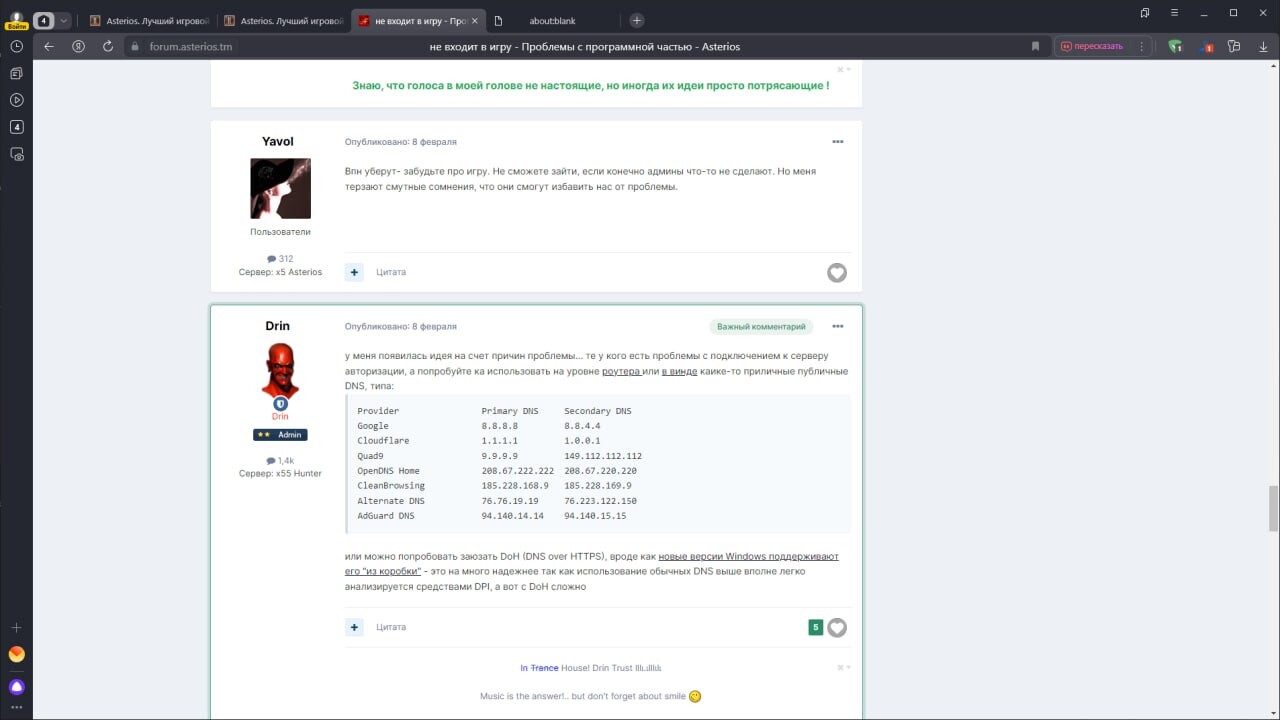Viewport: 1280px width, 720px height.
Task: Open the Alice assistant in sidebar
Action: tap(16, 687)
